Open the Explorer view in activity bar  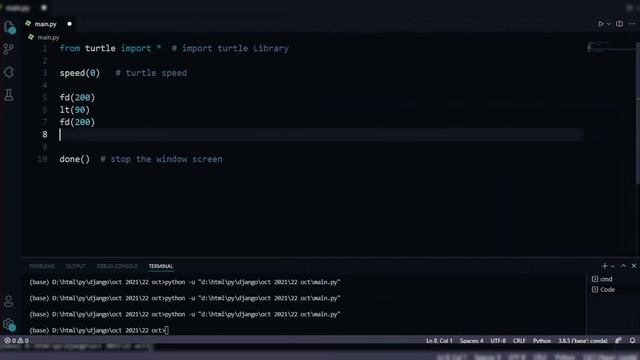[9, 27]
